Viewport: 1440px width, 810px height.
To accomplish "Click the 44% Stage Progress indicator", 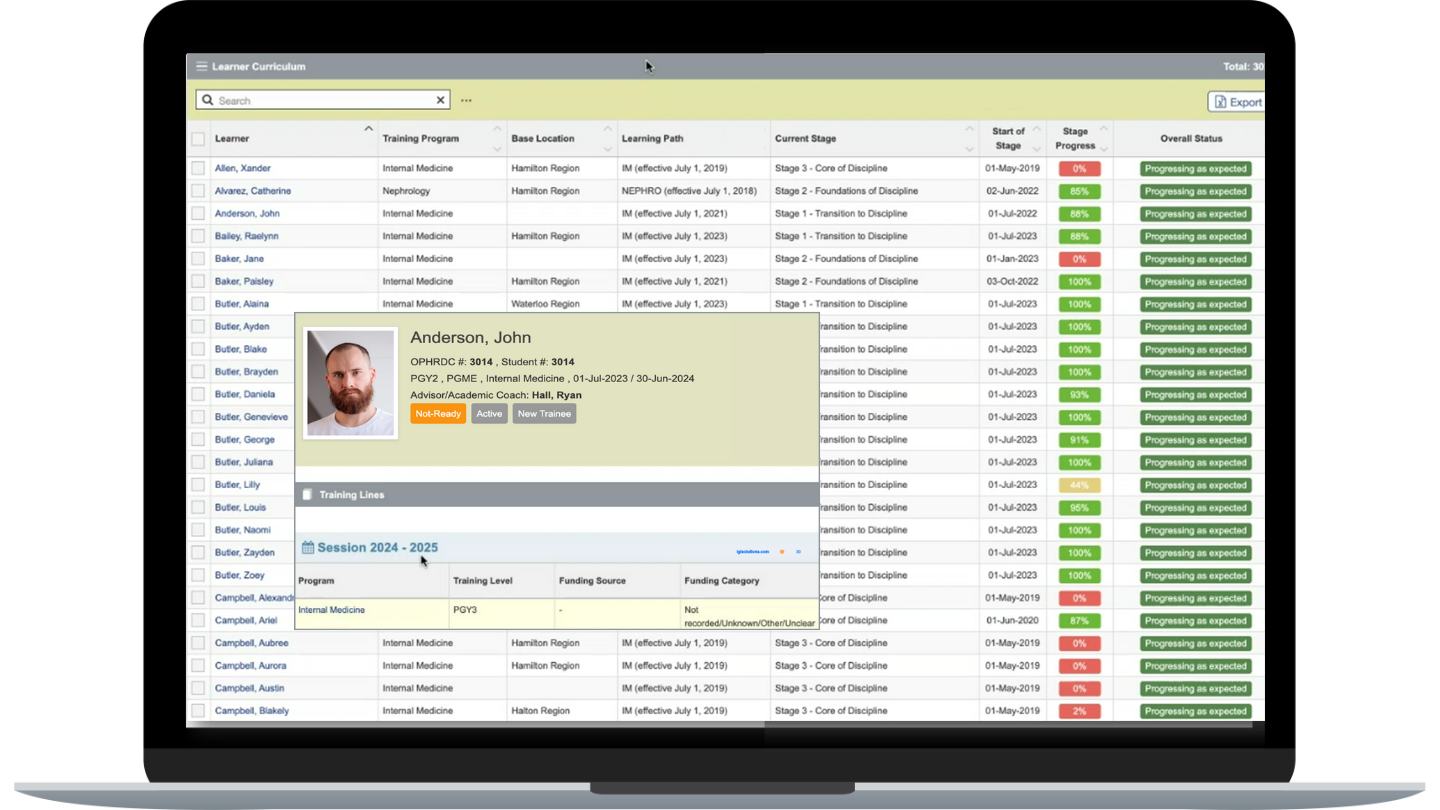I will (1080, 484).
